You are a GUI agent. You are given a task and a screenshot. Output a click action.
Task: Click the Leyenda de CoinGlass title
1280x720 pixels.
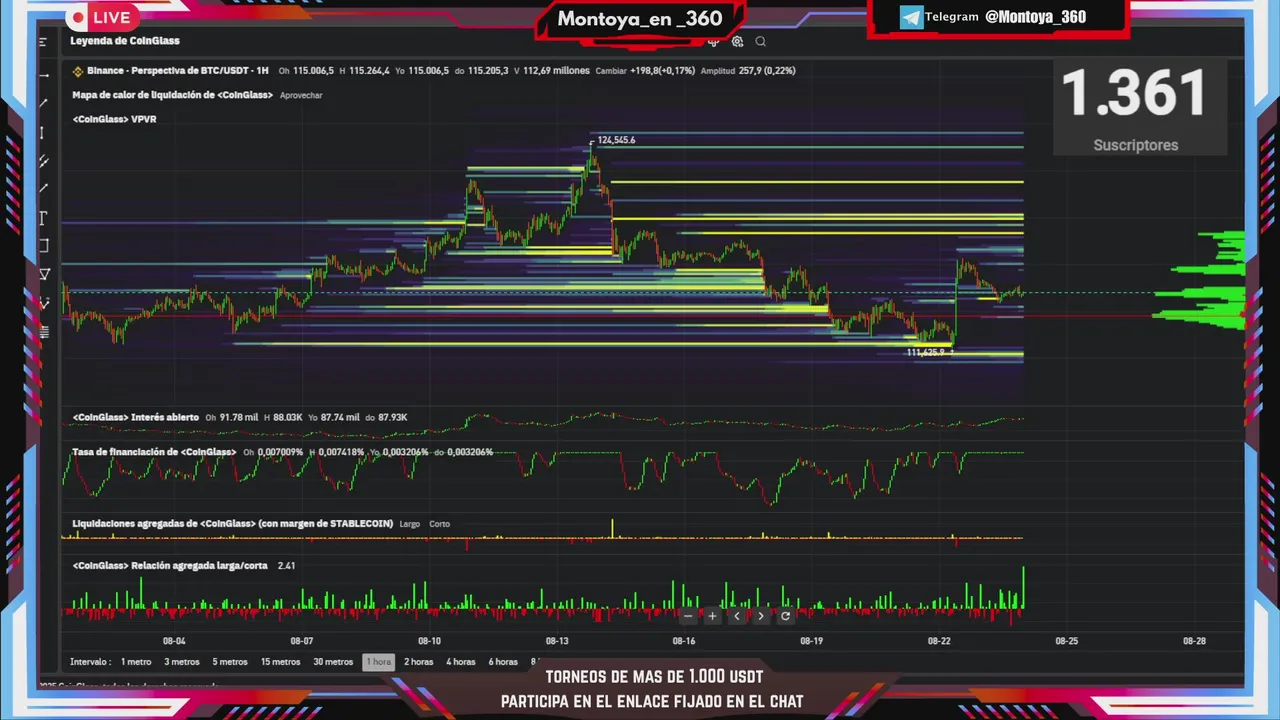[x=125, y=41]
